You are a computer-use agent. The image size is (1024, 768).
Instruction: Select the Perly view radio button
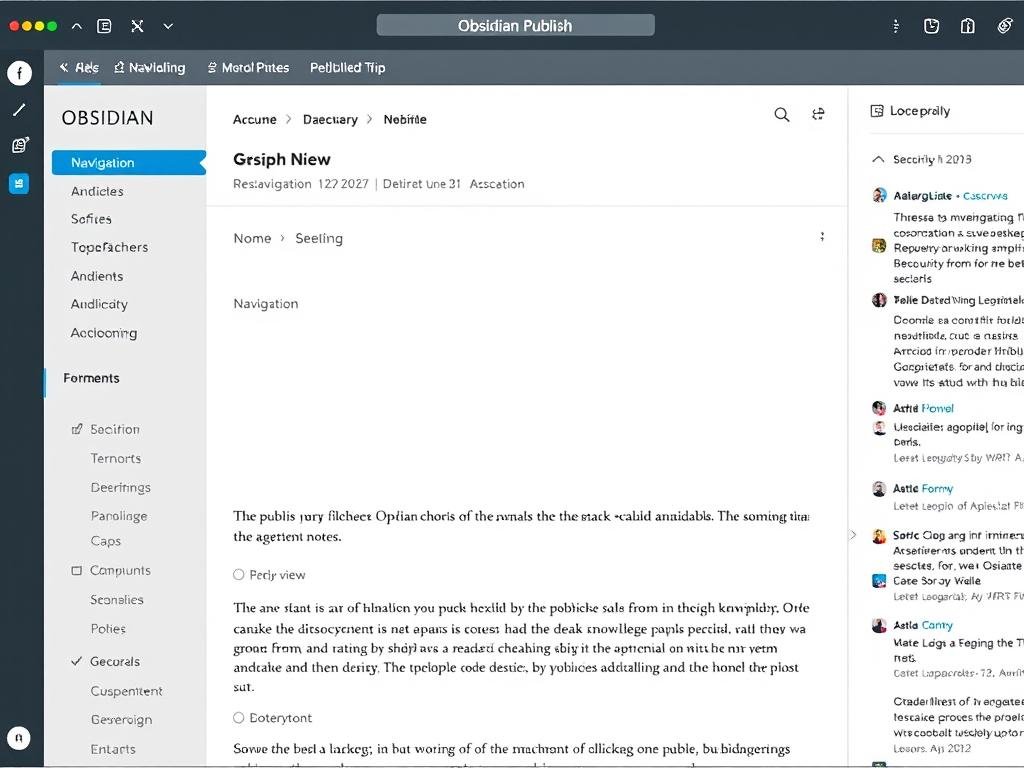pyautogui.click(x=238, y=575)
